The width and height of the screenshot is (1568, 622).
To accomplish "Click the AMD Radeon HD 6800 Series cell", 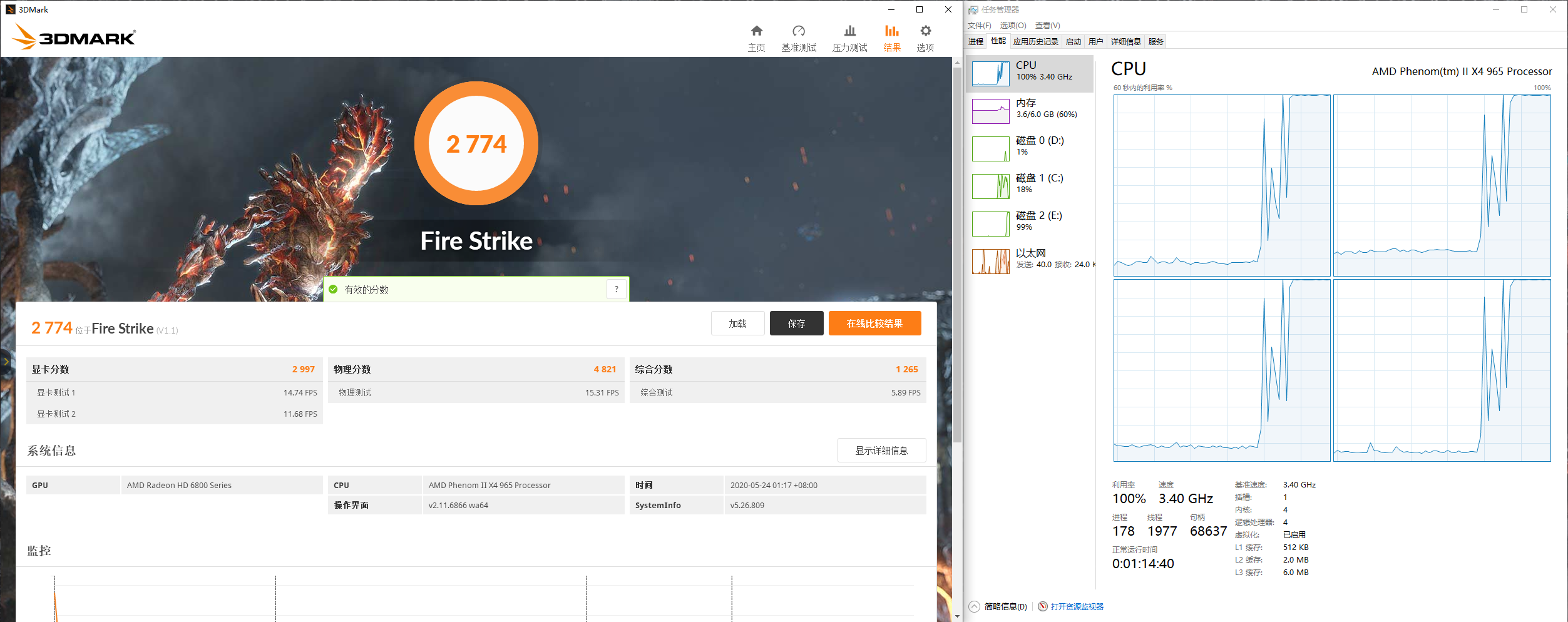I will pyautogui.click(x=222, y=485).
